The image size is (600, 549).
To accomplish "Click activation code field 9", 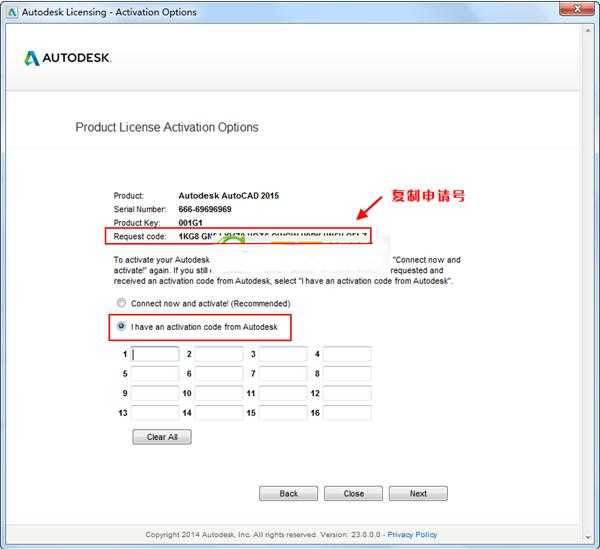I will (x=155, y=393).
